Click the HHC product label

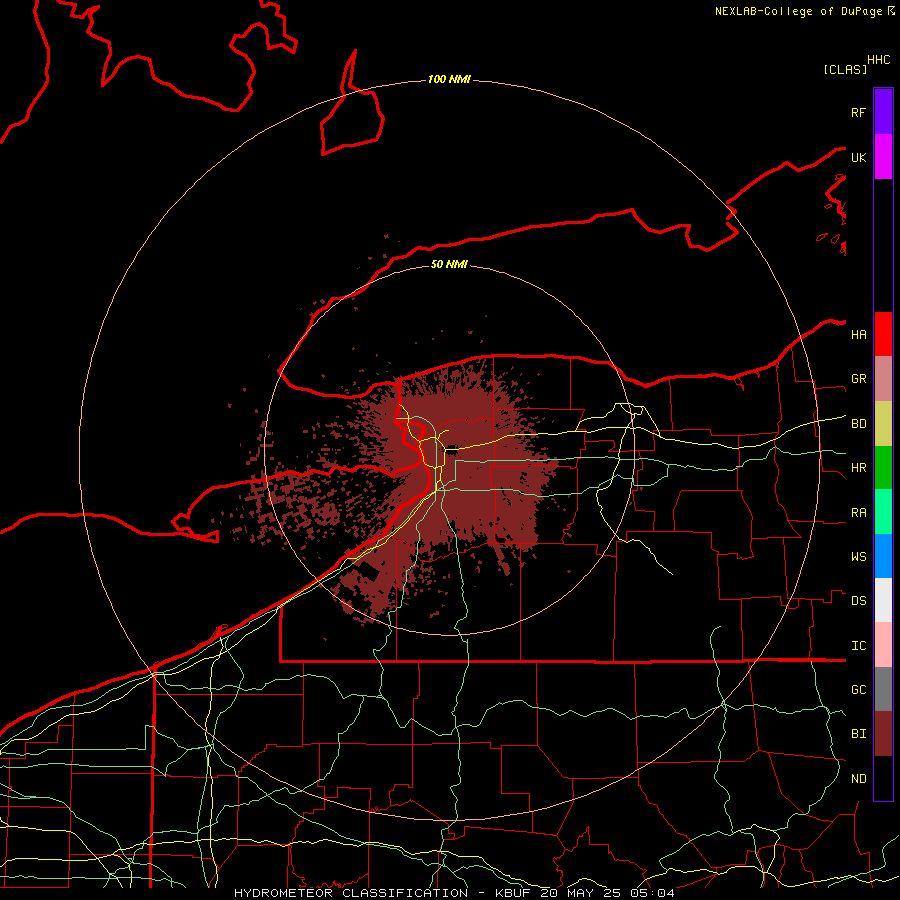(879, 60)
